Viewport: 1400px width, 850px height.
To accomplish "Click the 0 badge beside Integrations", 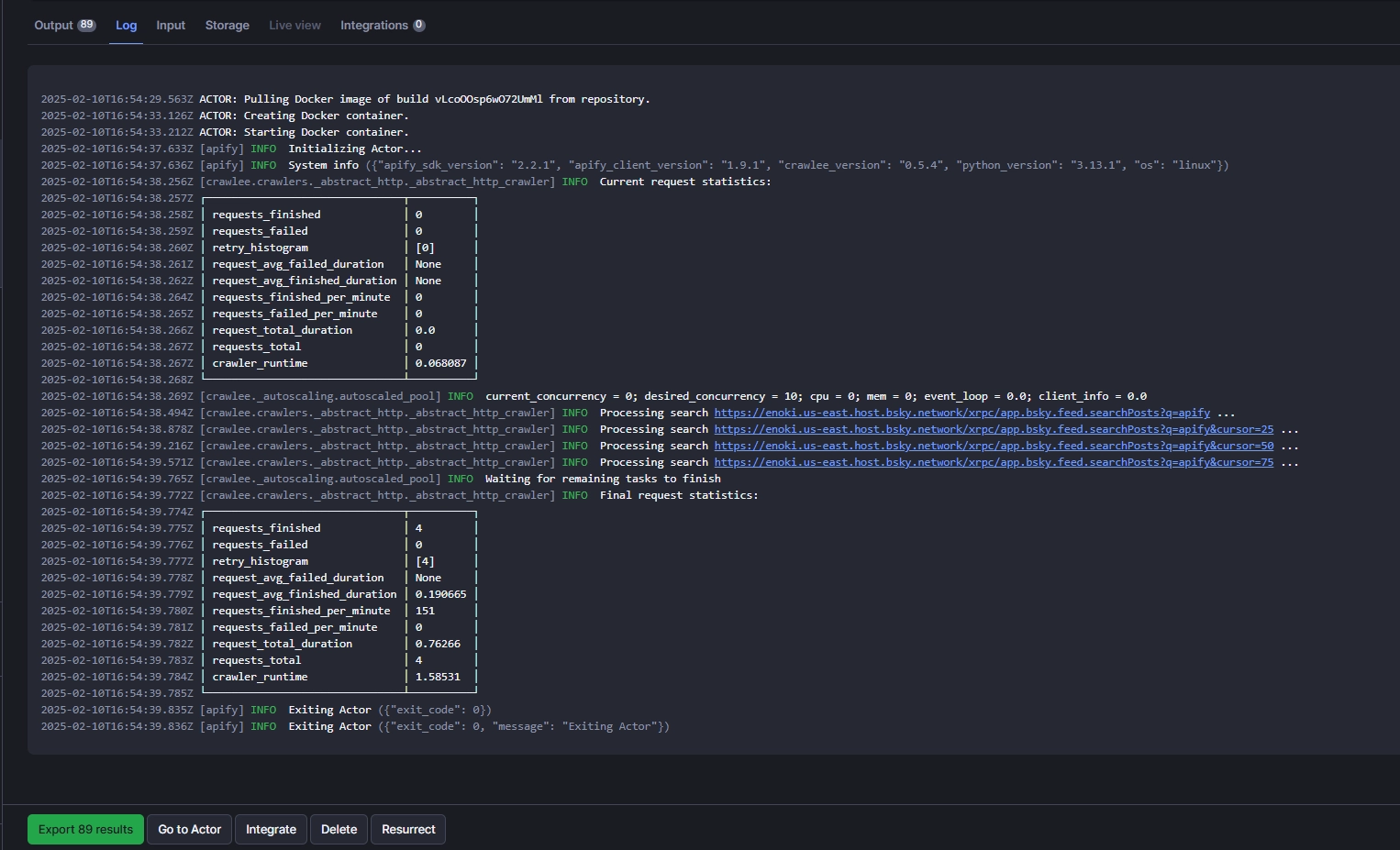I will click(x=418, y=26).
